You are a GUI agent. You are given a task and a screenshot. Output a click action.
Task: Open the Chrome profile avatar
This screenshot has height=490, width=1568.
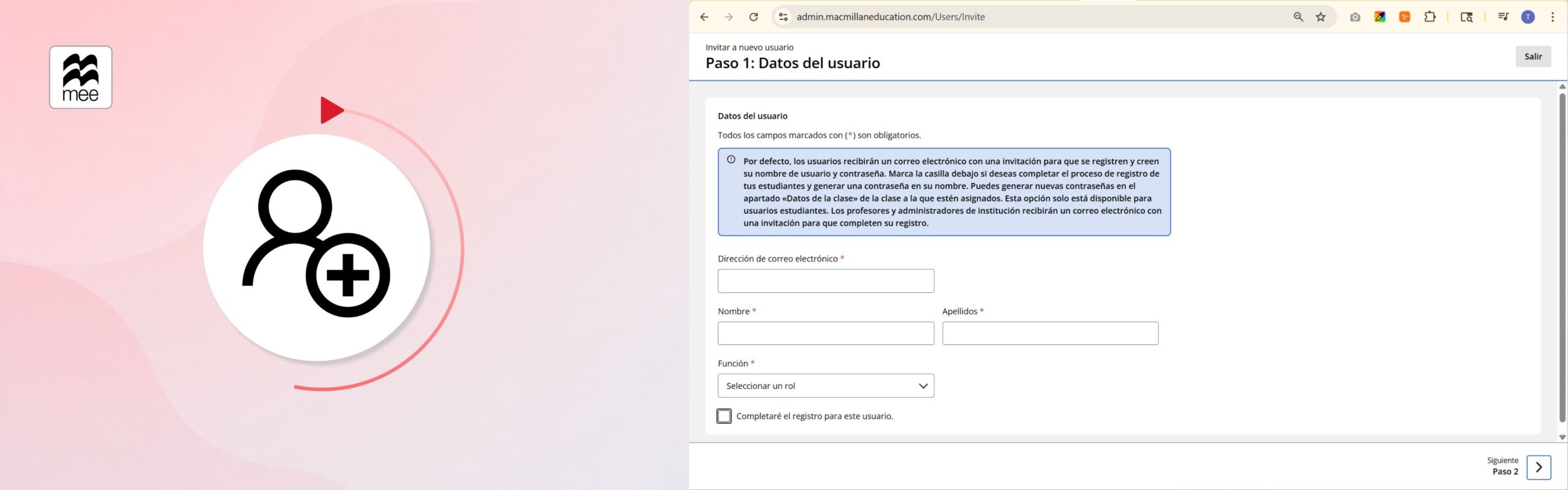tap(1528, 17)
